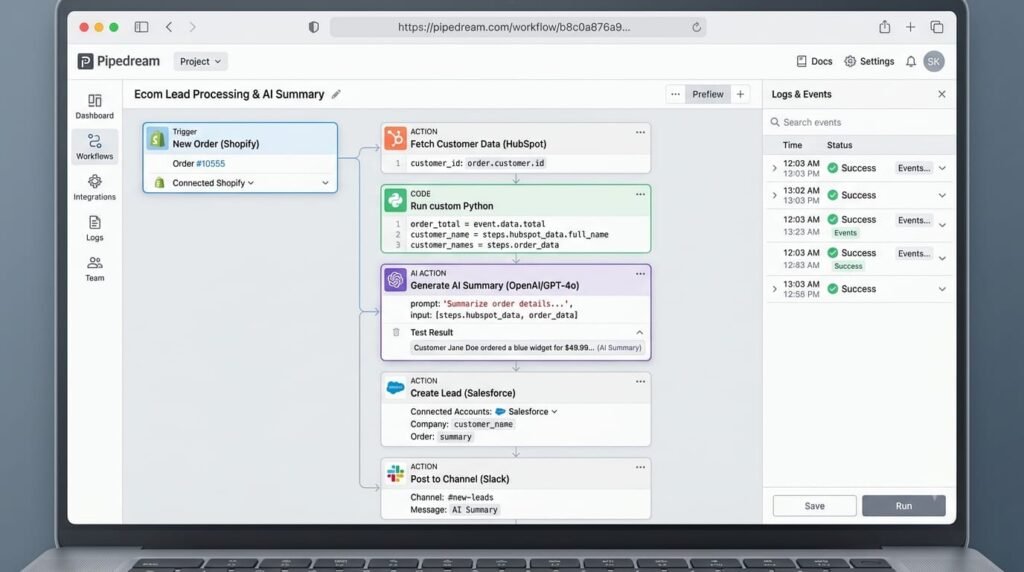The image size is (1024, 572).
Task: Click the Time column header
Action: pos(792,145)
